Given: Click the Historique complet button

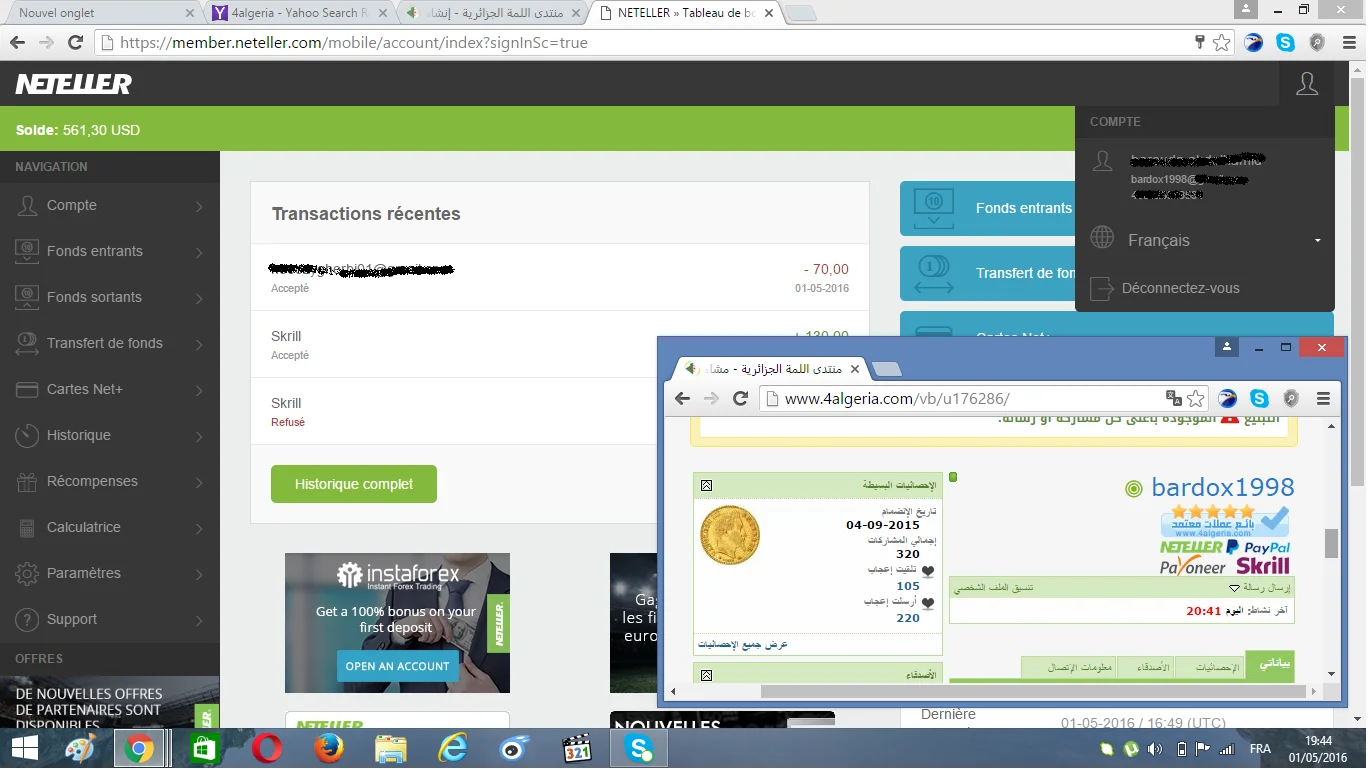Looking at the screenshot, I should tap(353, 484).
